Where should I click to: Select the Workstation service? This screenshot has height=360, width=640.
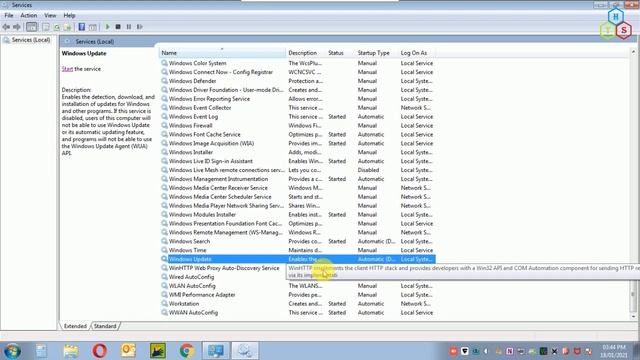coord(184,304)
